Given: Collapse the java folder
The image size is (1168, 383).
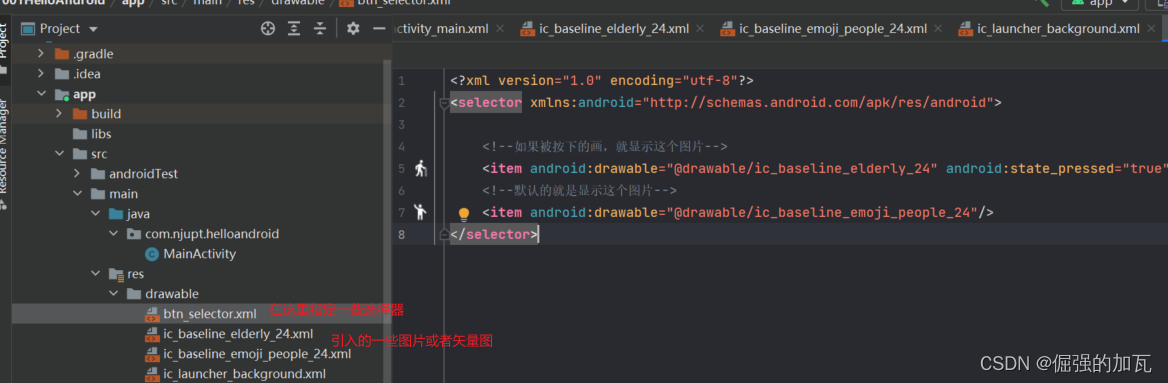Looking at the screenshot, I should (95, 214).
